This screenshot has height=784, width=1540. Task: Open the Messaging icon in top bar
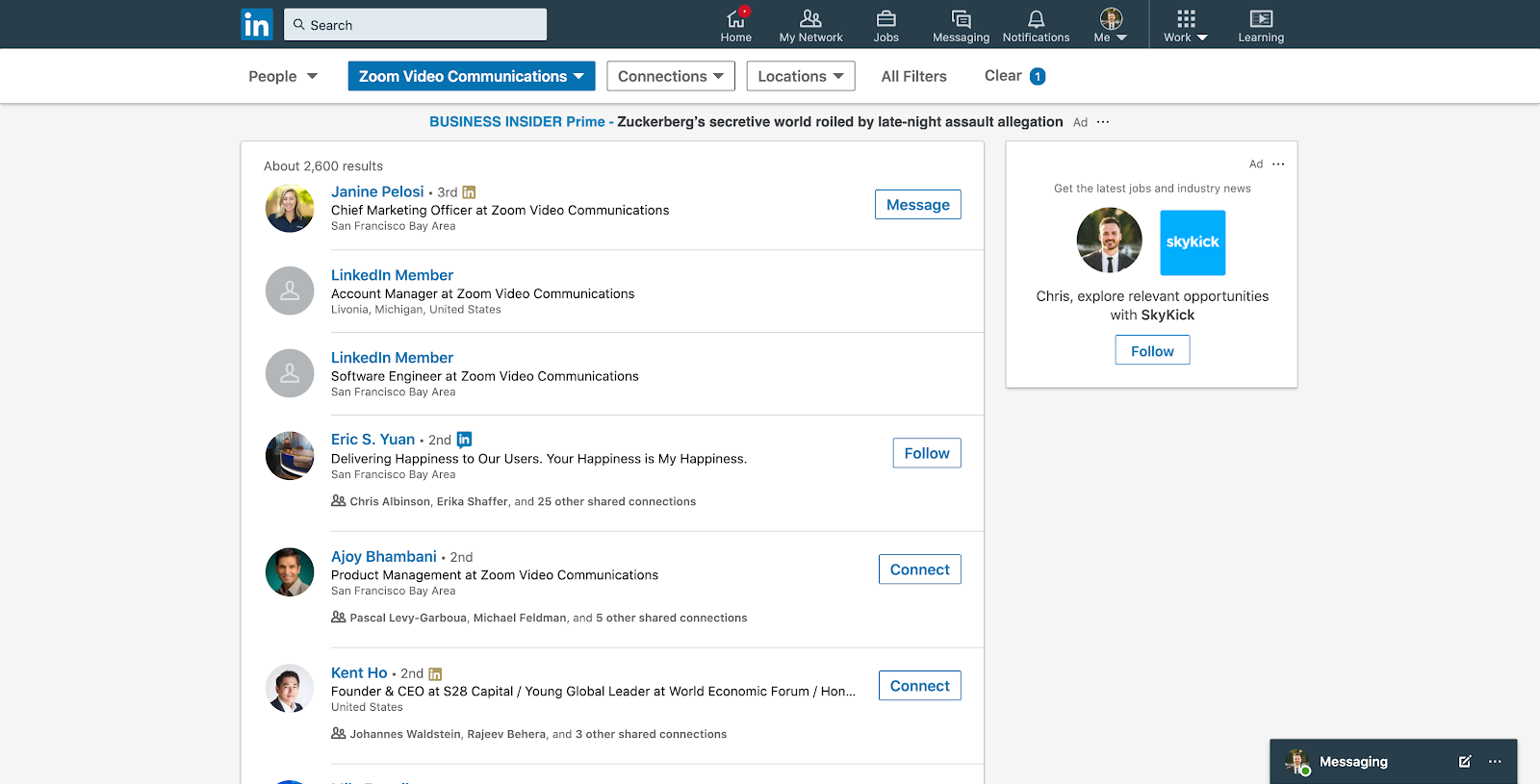[961, 25]
